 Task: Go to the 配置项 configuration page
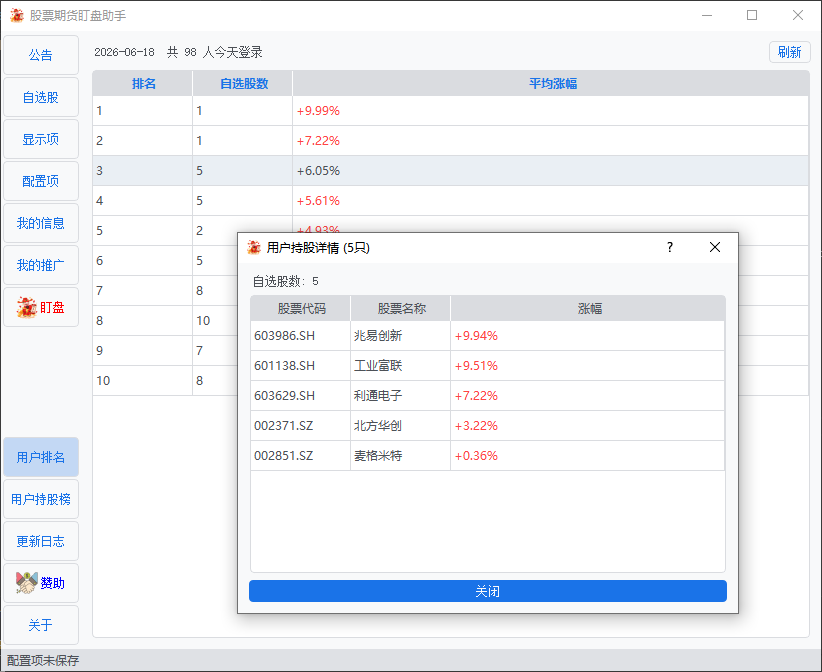coord(41,181)
